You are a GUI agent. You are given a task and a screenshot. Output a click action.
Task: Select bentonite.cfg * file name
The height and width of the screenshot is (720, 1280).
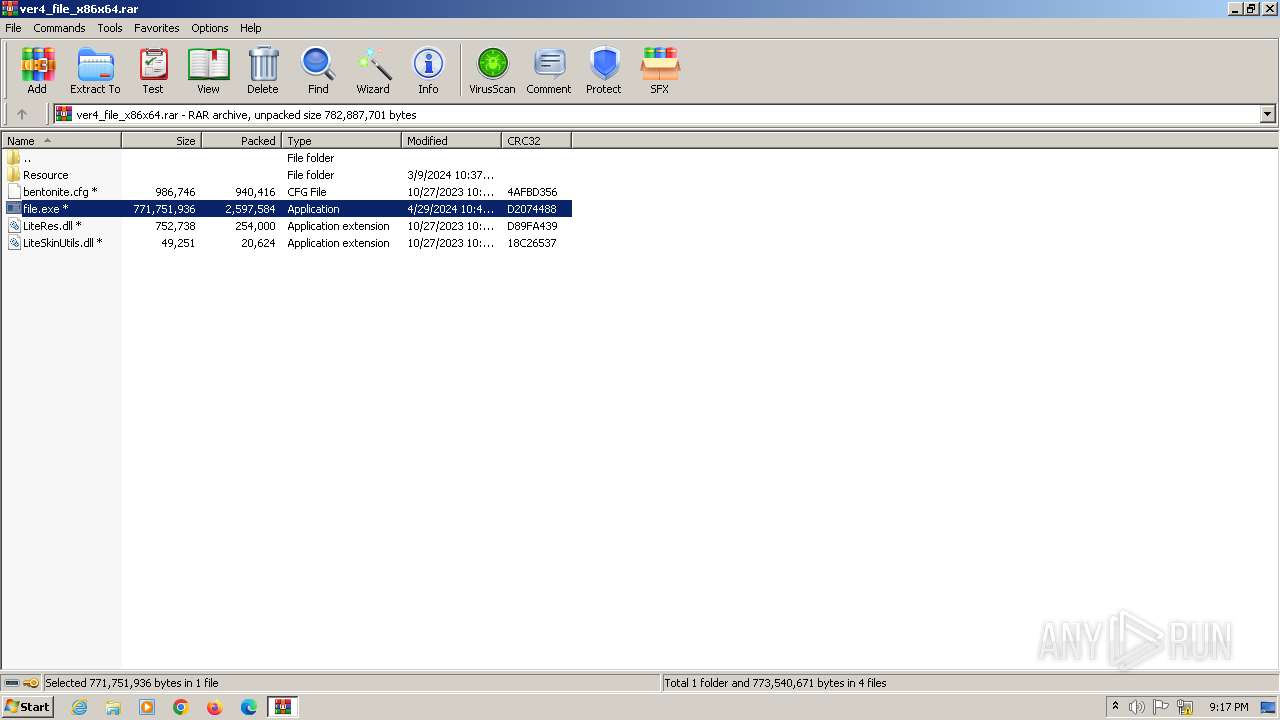click(60, 192)
